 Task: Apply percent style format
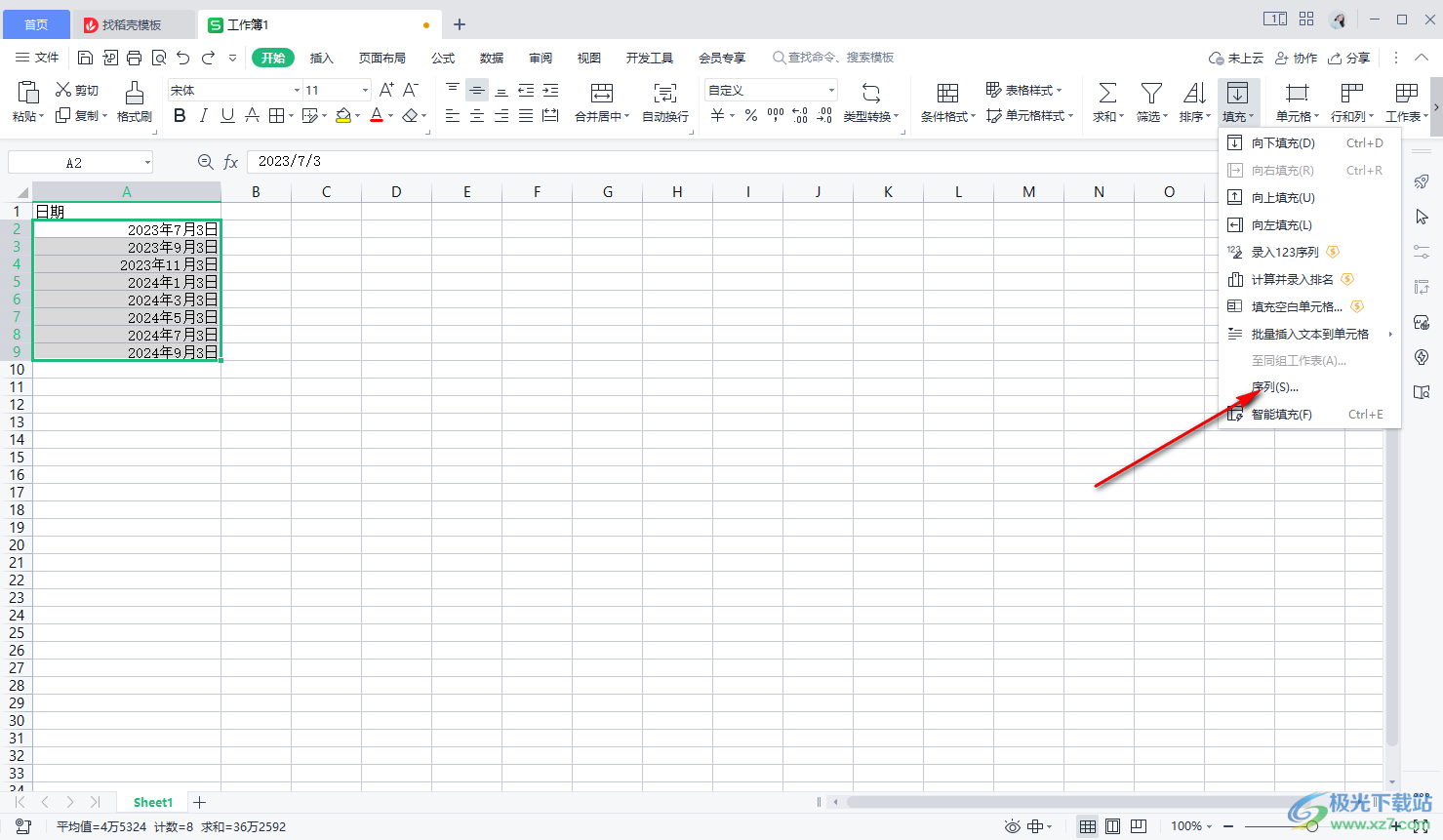(750, 116)
